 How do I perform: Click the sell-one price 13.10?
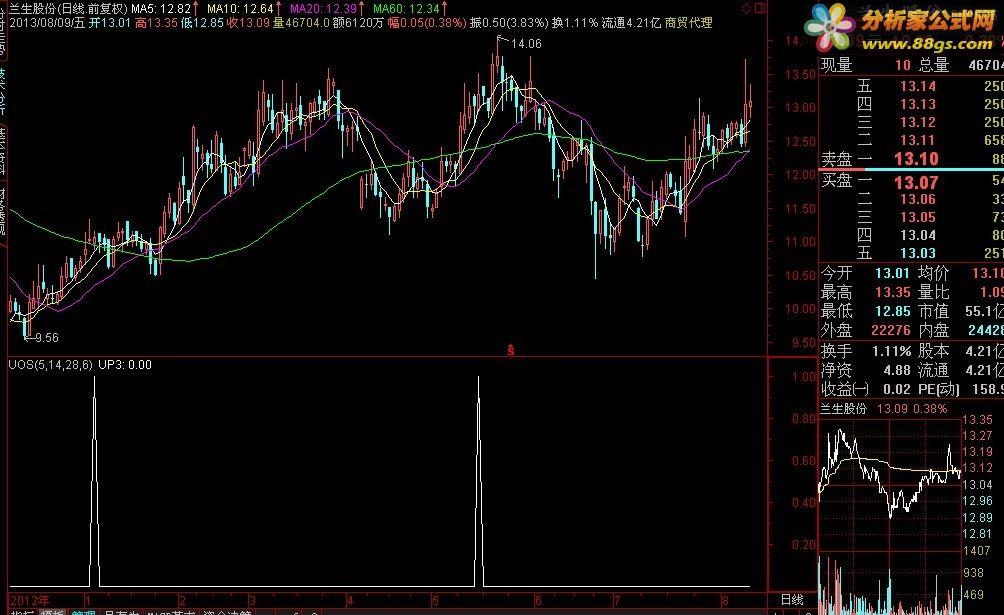tap(916, 159)
